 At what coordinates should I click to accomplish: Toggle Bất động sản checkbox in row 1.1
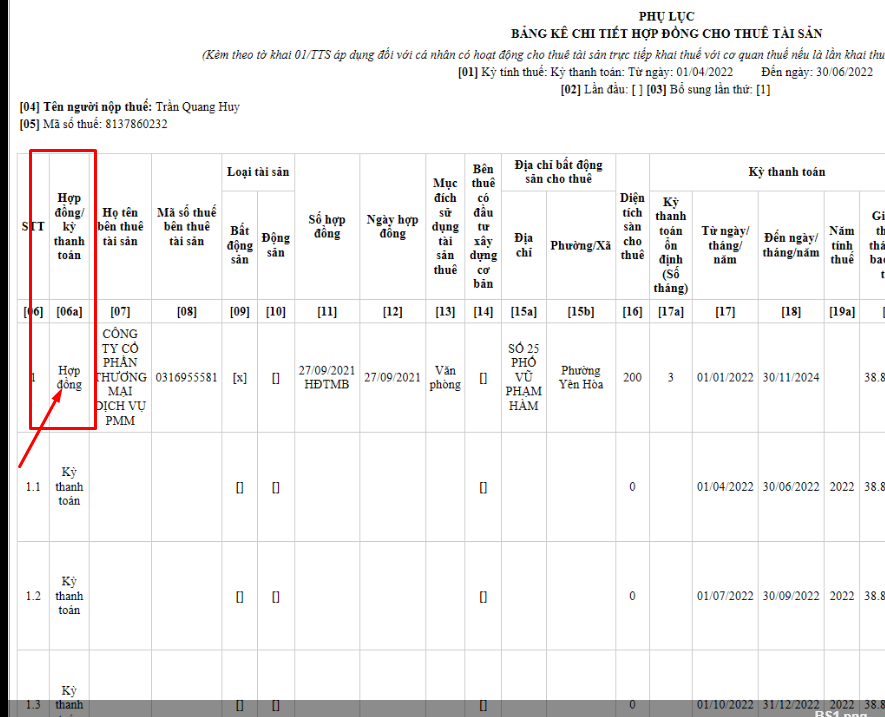(x=239, y=487)
